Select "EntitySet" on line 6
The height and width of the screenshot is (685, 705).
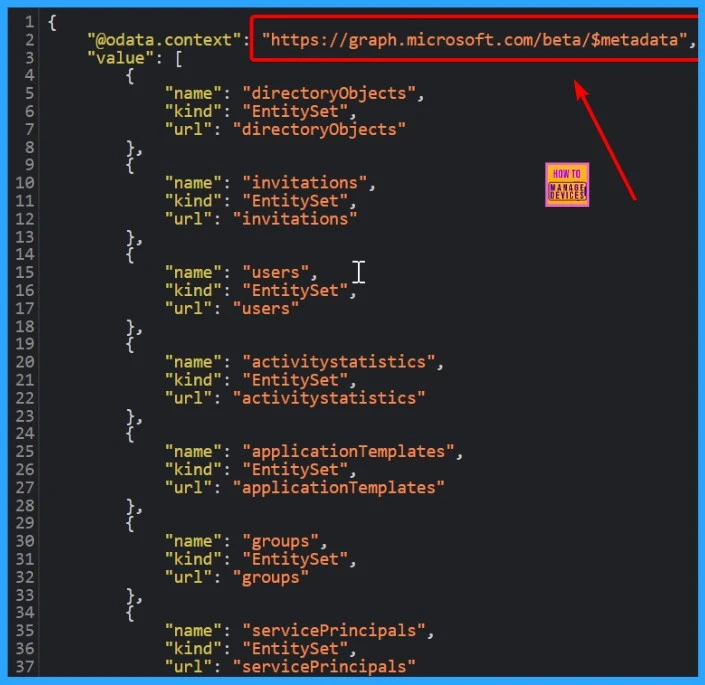click(x=295, y=111)
